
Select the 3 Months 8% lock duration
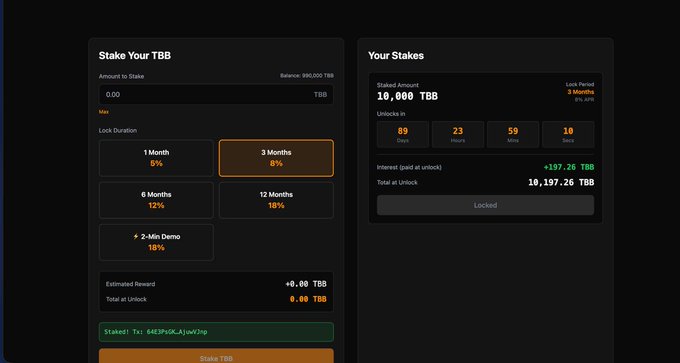tap(276, 158)
